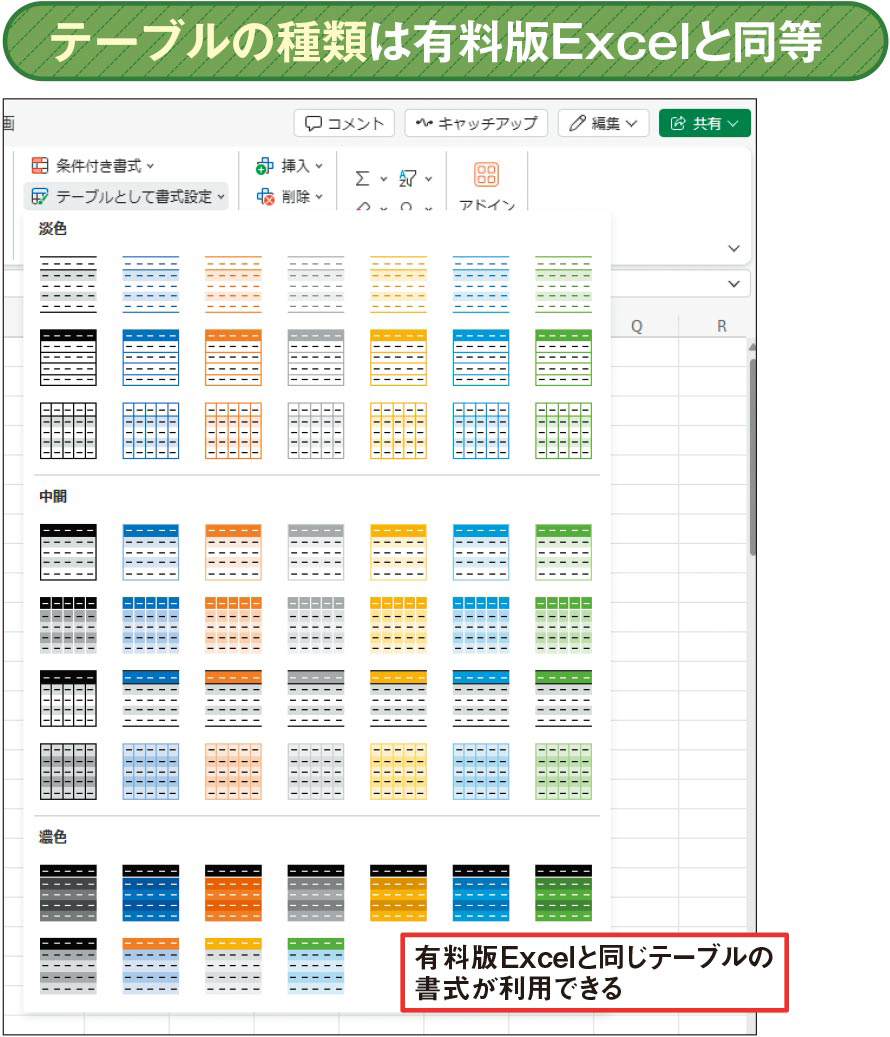Pick medium fully shaded yellow grid style

(x=398, y=771)
